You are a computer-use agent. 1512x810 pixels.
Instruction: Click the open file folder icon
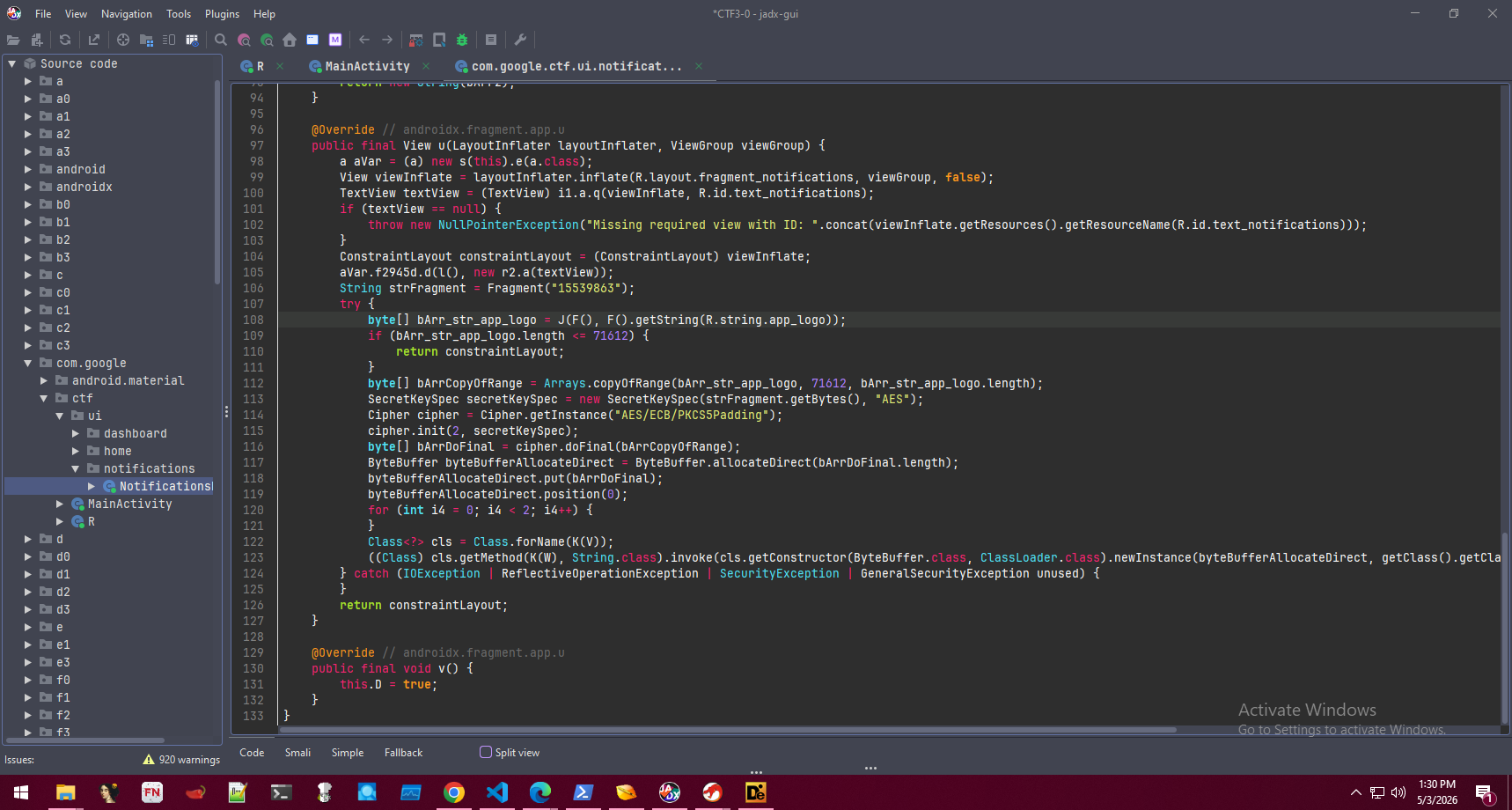pyautogui.click(x=13, y=40)
